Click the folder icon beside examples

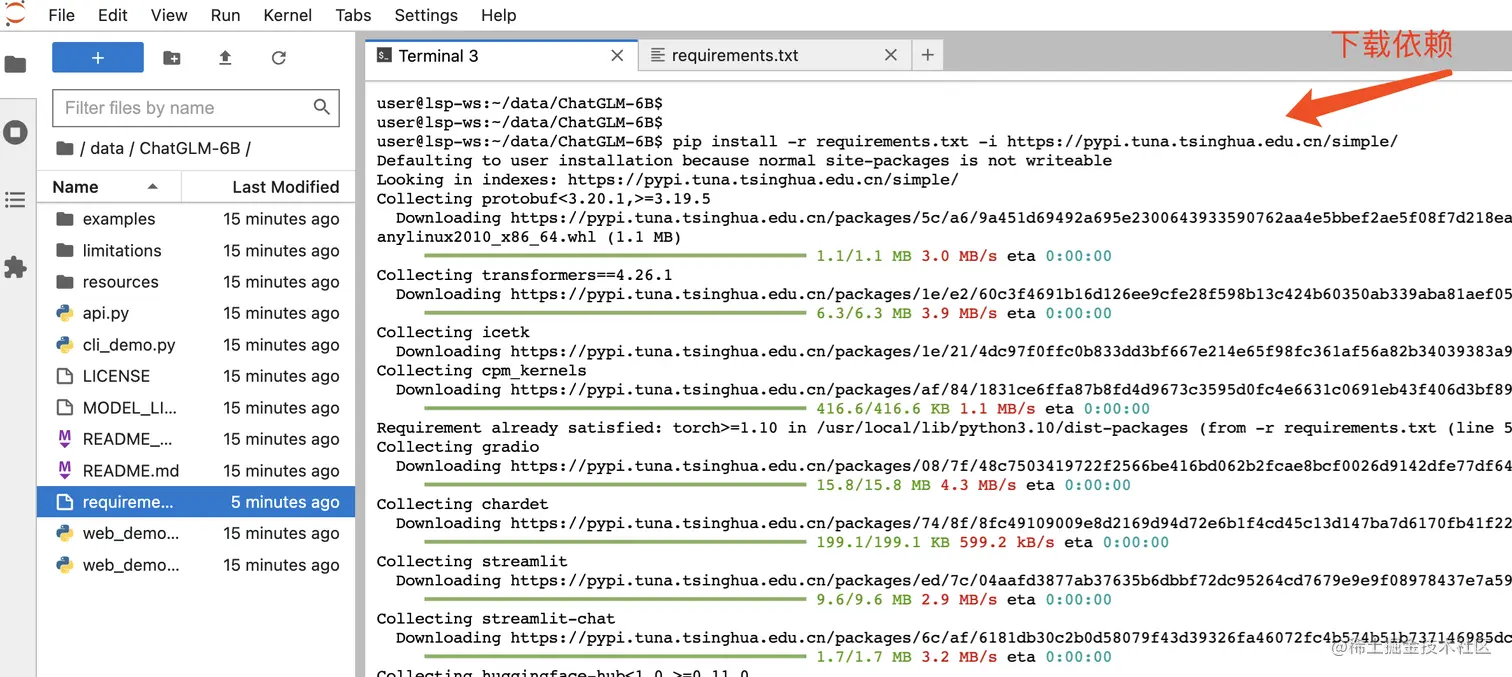65,219
